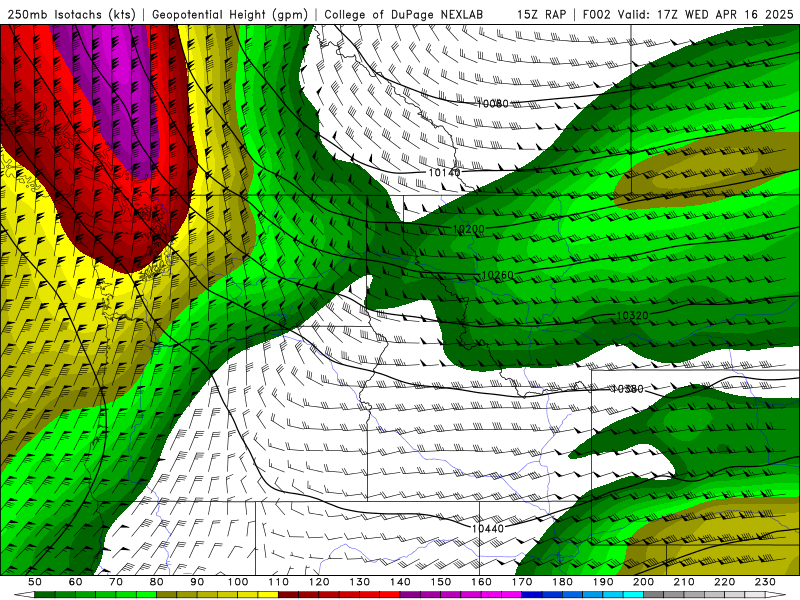Click the 230 knots legend value

(766, 582)
